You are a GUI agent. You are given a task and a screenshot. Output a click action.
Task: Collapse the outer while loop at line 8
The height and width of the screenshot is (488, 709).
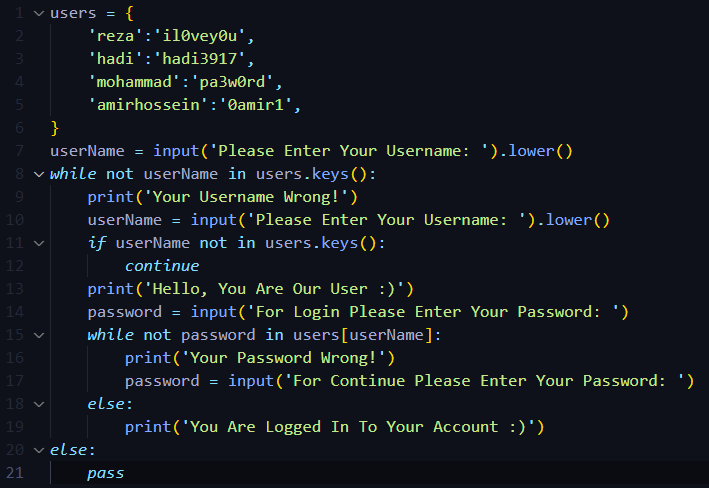39,174
